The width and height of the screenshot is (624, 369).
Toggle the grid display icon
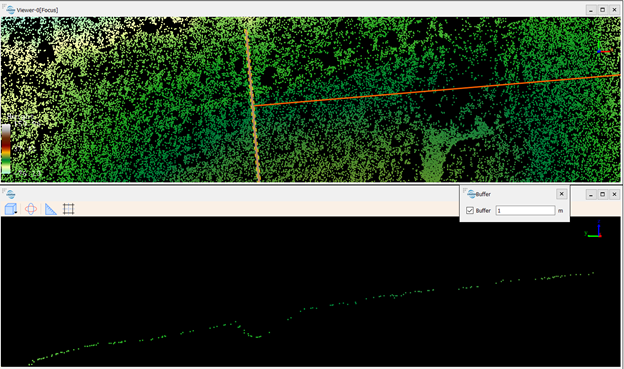pos(68,209)
